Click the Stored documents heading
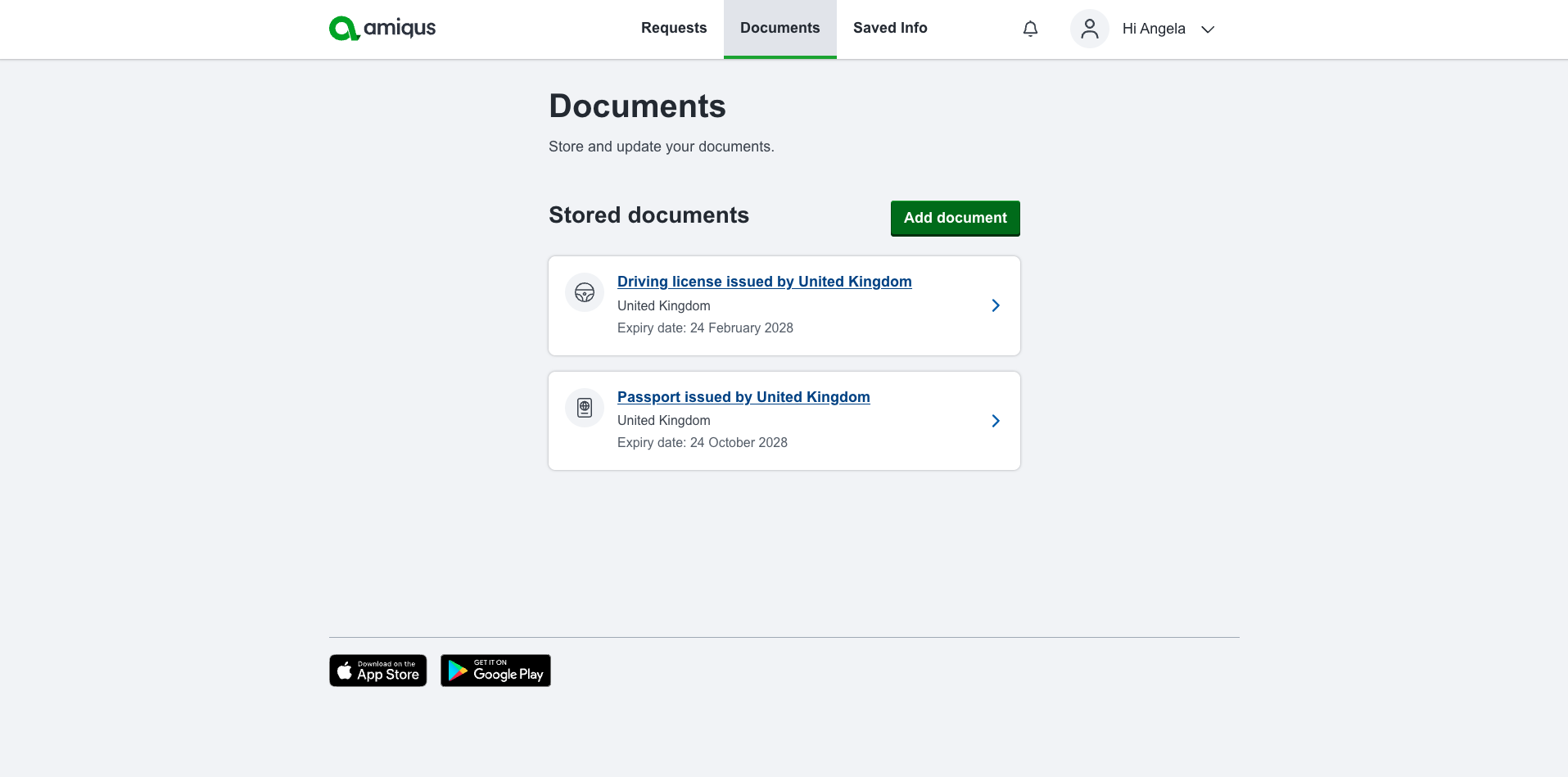Viewport: 1568px width, 777px height. 649,215
